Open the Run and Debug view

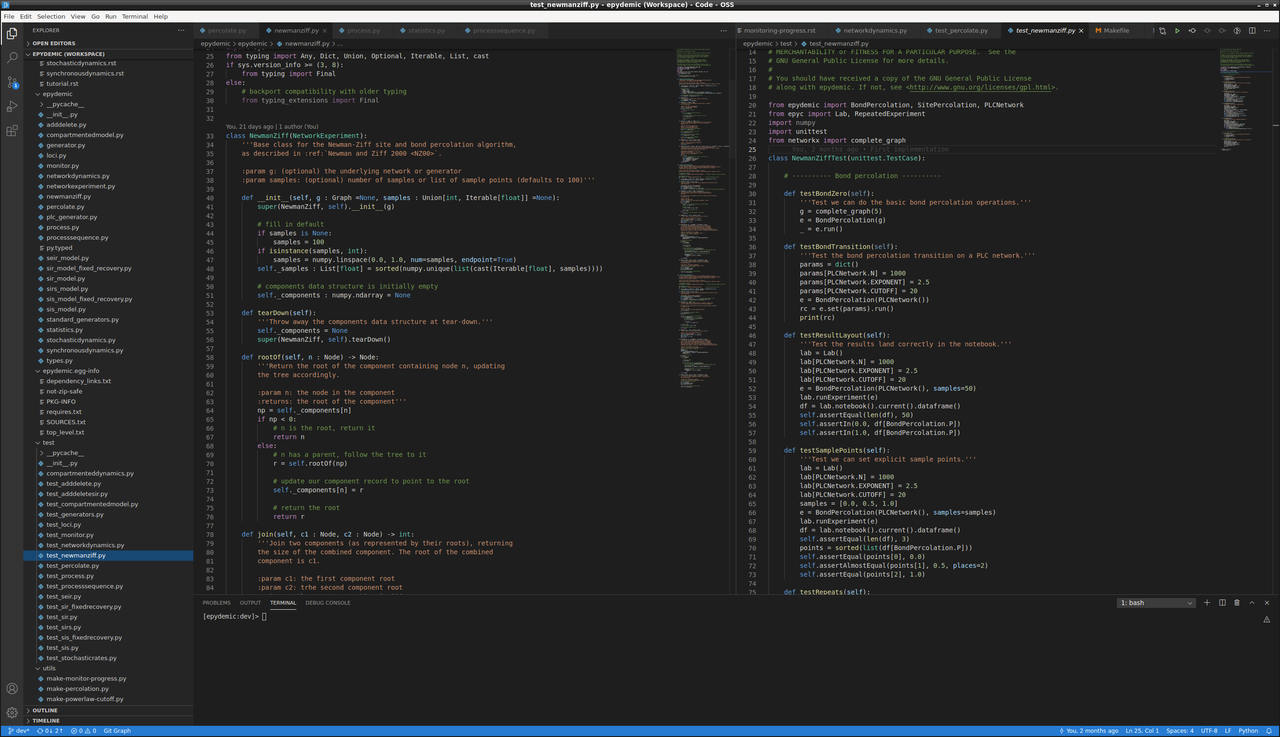[12, 106]
